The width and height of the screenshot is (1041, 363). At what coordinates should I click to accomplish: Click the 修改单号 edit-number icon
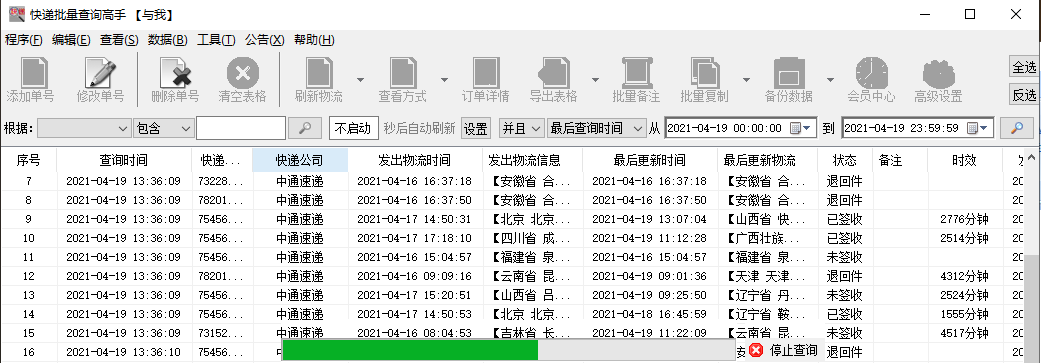[100, 72]
